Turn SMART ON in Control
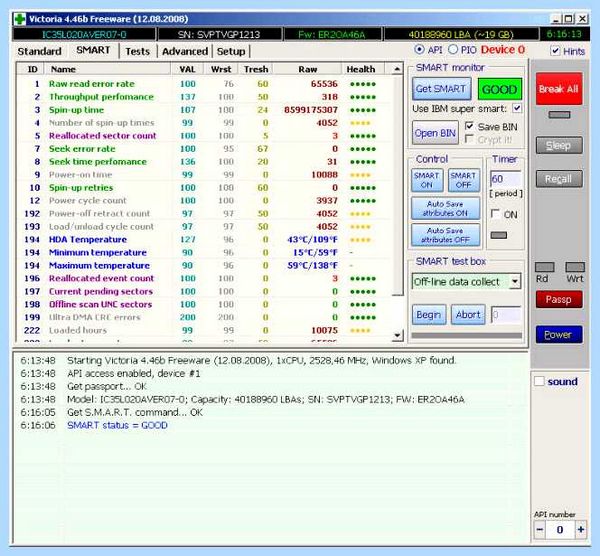The width and height of the screenshot is (600, 556). coord(427,180)
